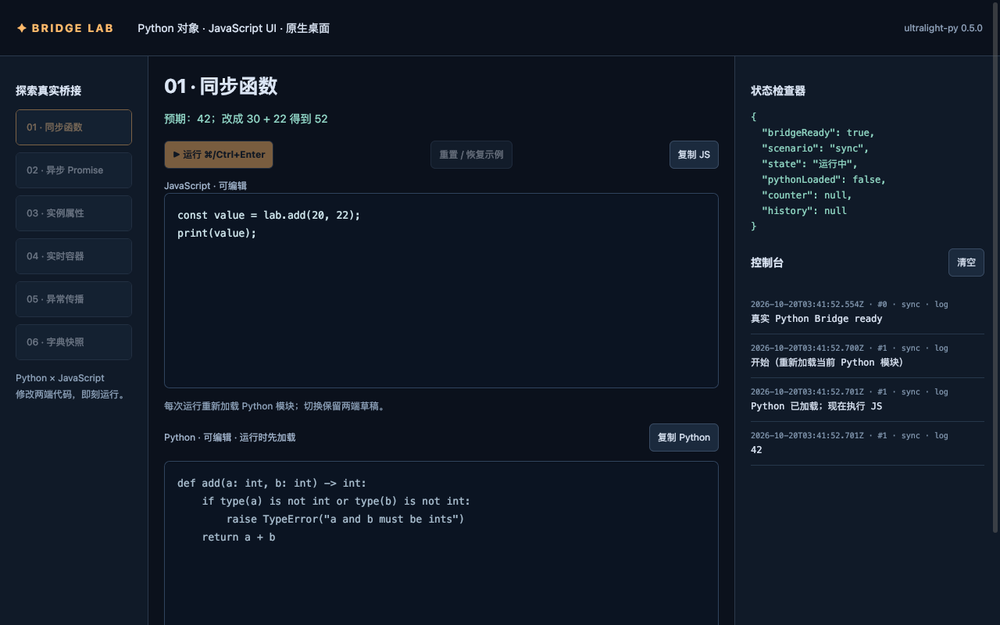
Task: Click log entry 真实 Python Bridge ready
Action: (x=816, y=319)
